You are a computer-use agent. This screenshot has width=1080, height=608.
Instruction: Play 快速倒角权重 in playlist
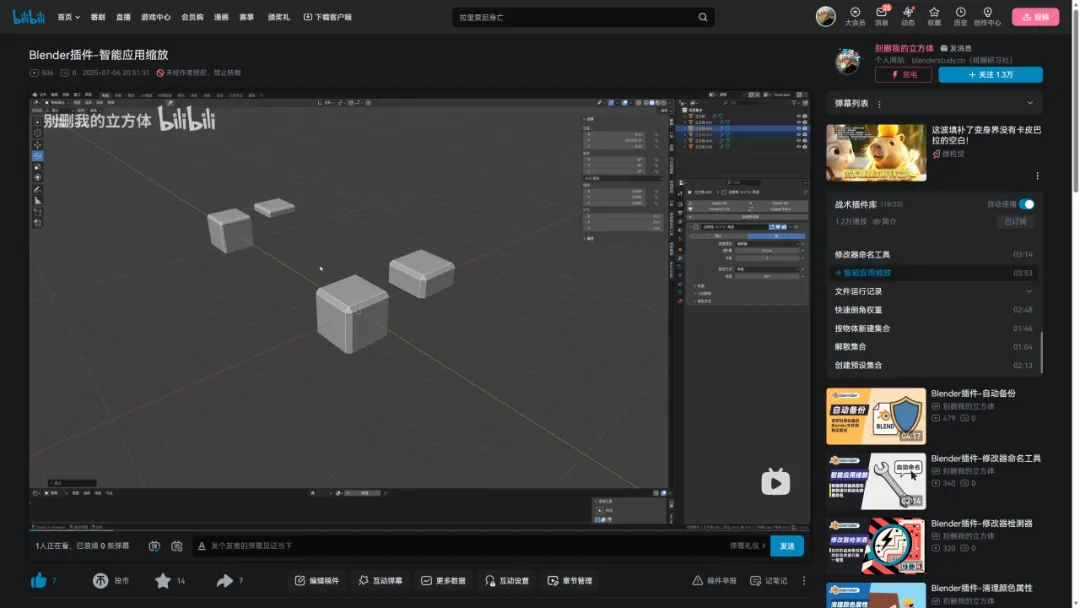(933, 310)
